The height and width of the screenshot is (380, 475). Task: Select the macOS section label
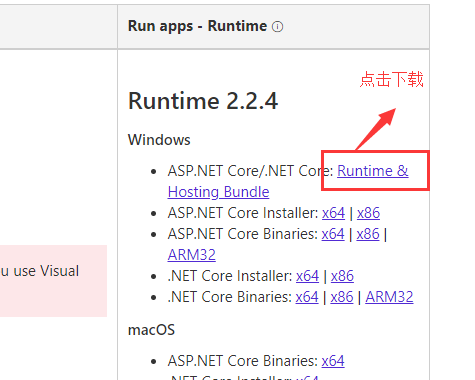151,330
